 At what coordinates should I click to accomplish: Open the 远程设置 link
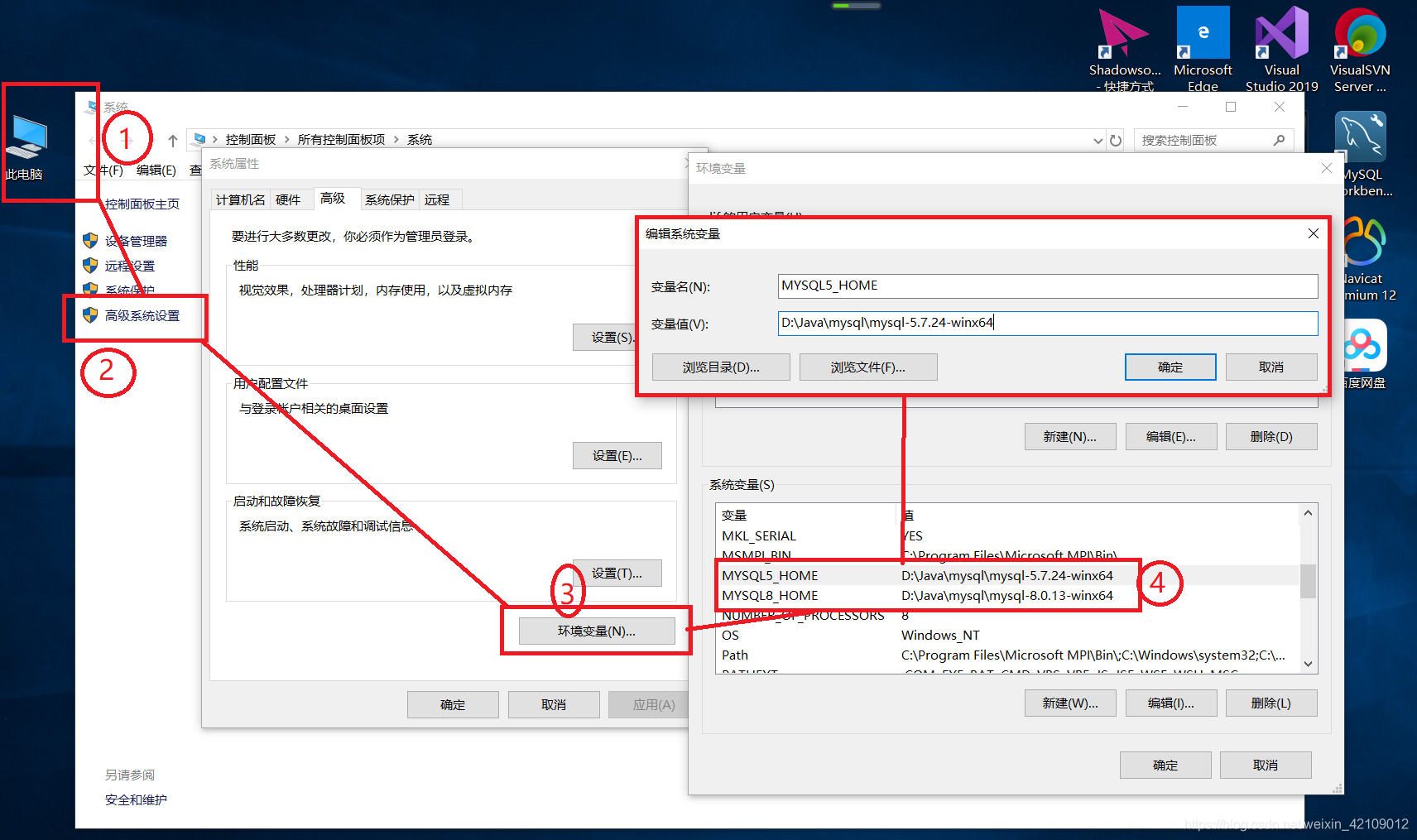click(130, 266)
